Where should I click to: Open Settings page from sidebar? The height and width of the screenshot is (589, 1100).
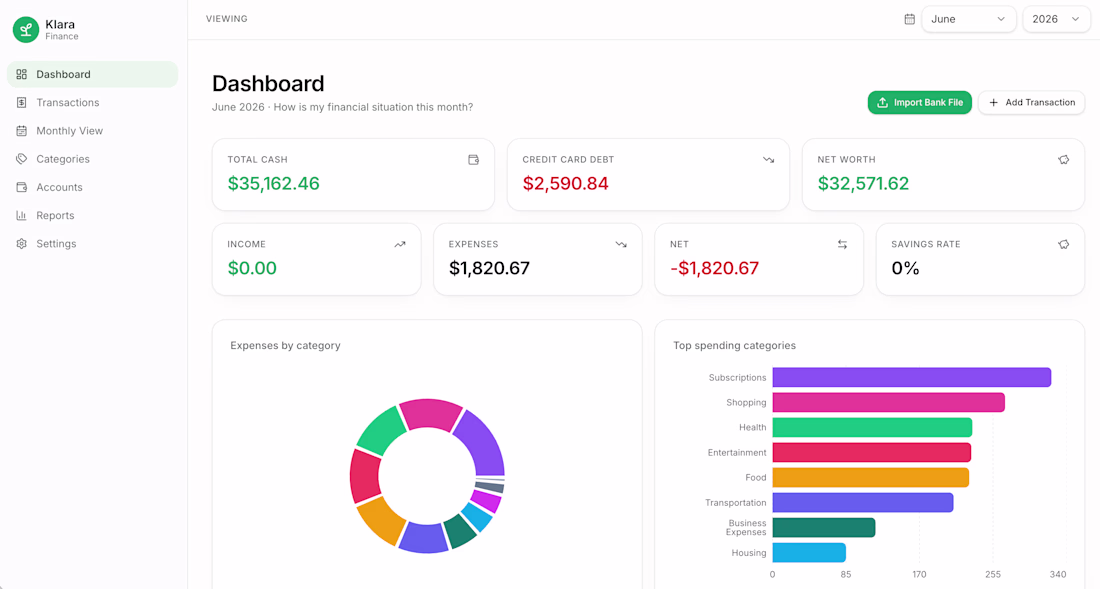[x=93, y=244]
